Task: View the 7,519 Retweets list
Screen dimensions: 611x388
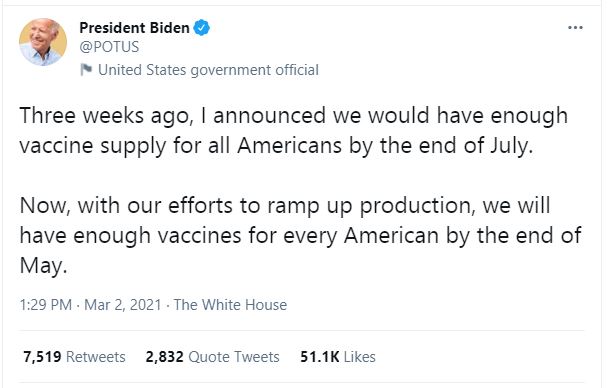Action: 74,357
